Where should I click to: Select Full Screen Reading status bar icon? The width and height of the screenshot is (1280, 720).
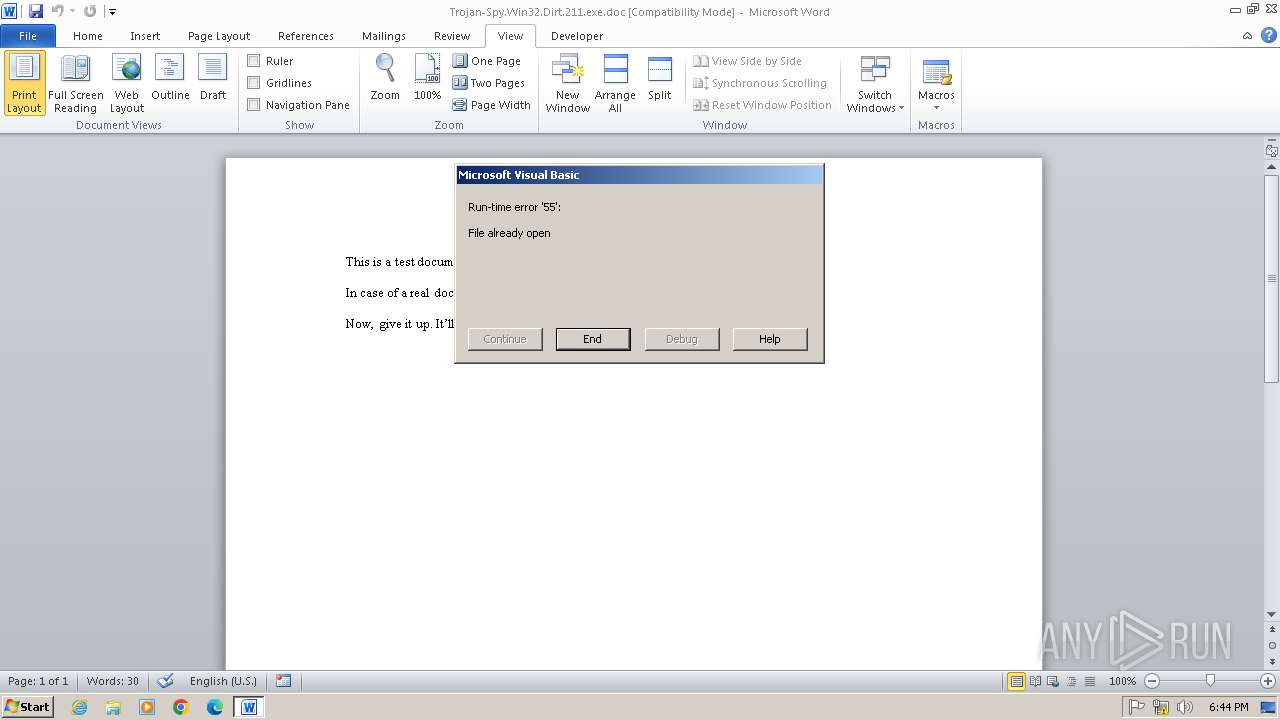click(x=1034, y=681)
